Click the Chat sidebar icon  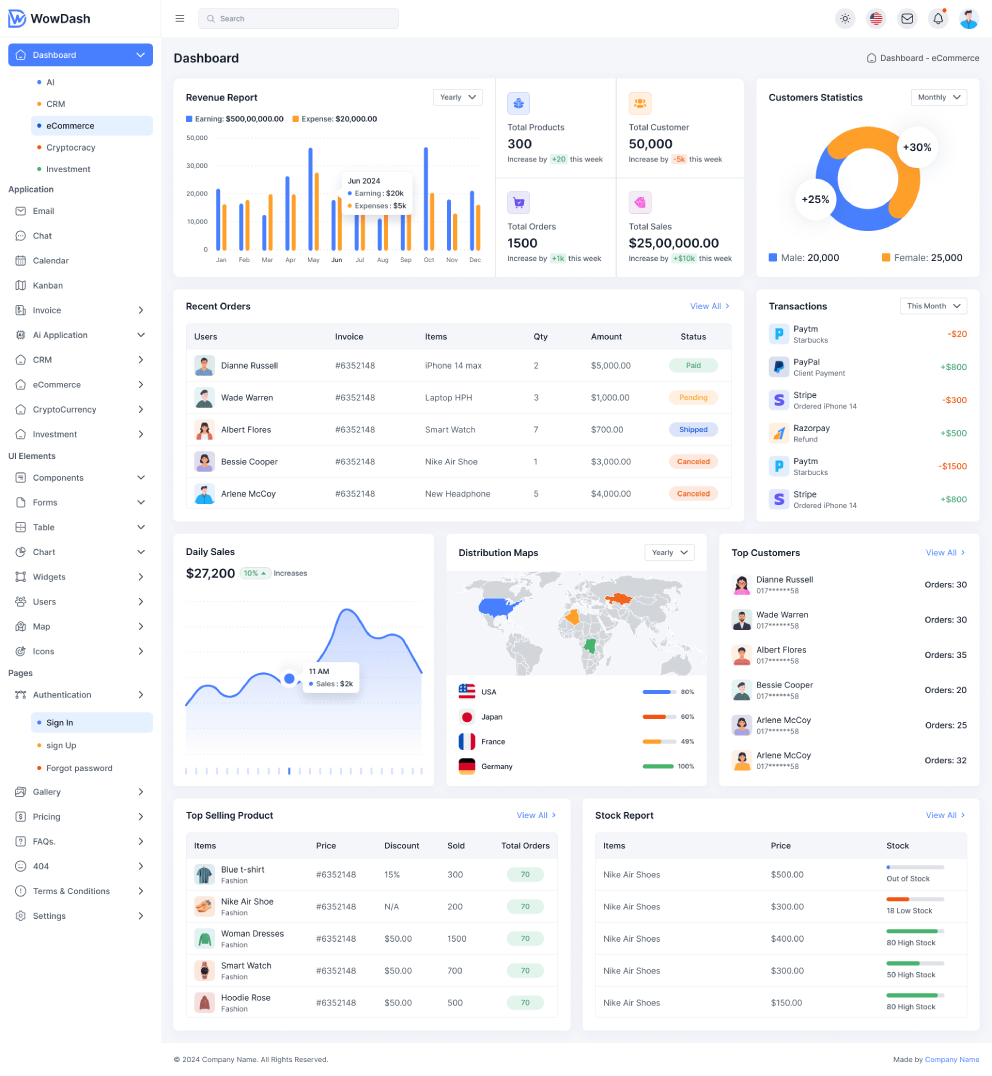21,236
